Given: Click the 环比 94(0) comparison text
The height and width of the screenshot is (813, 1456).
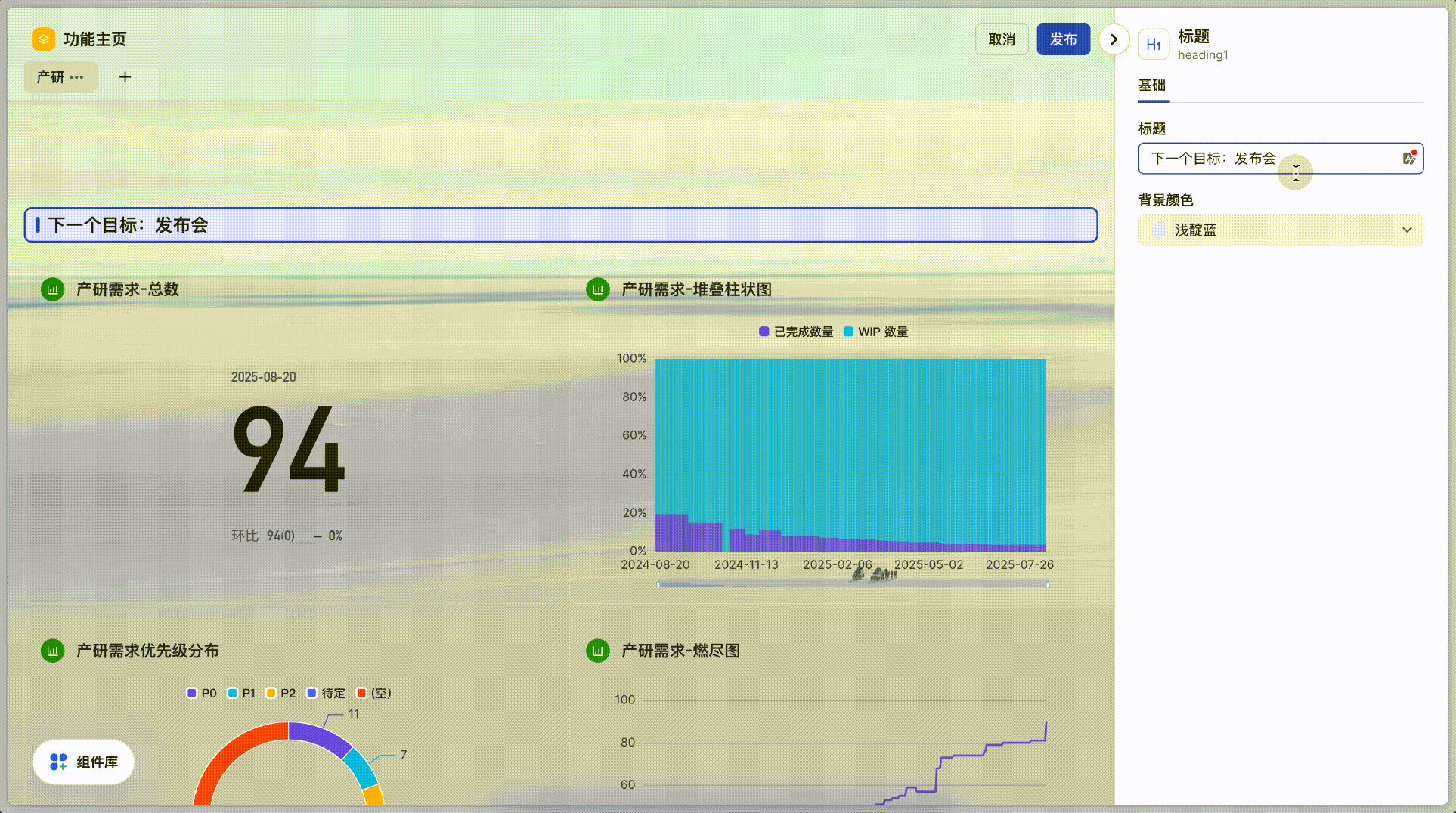Looking at the screenshot, I should [263, 536].
